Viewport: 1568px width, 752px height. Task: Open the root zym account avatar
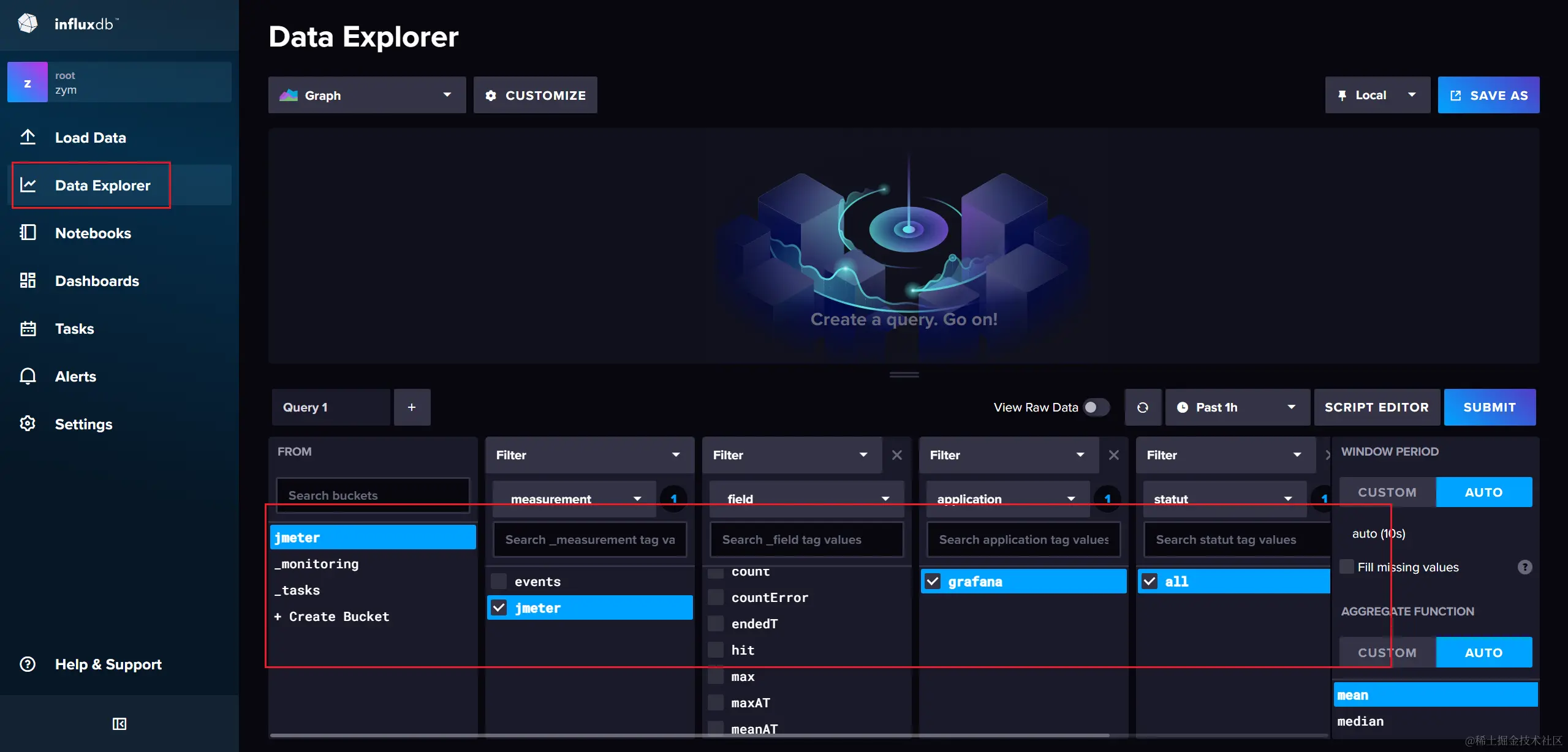[x=28, y=82]
